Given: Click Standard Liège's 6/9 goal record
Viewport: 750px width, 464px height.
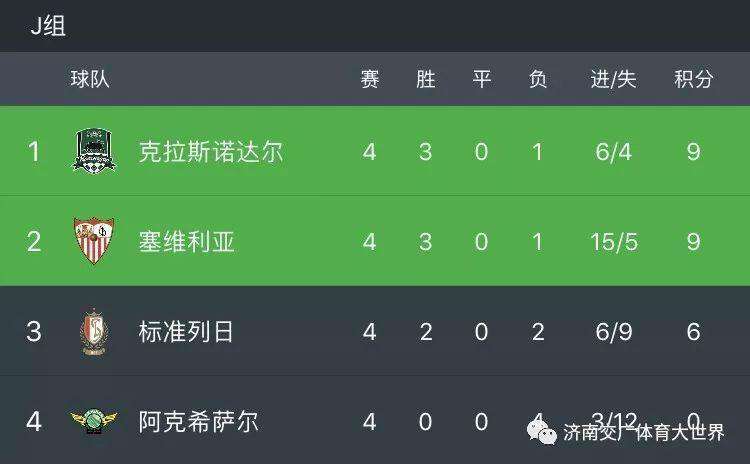Looking at the screenshot, I should (614, 331).
